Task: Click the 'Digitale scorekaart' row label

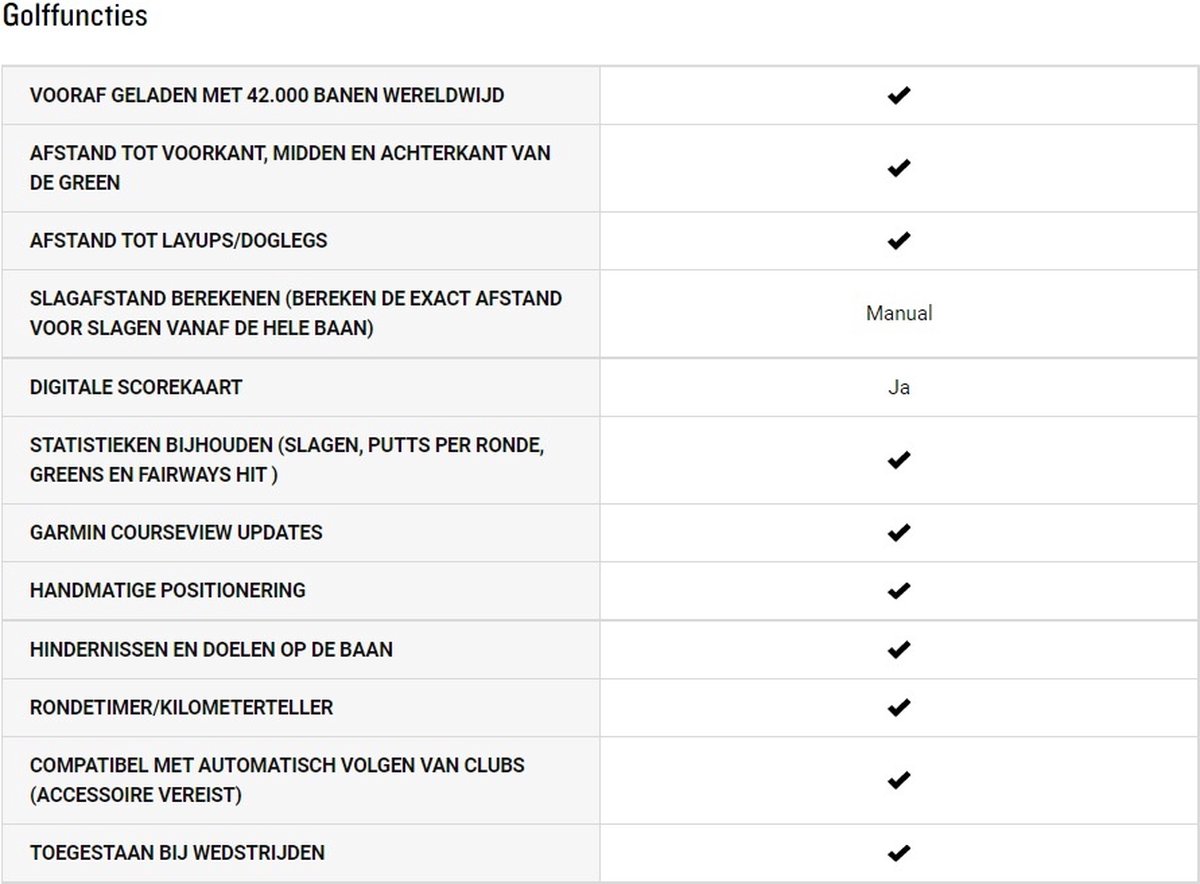Action: (x=136, y=387)
